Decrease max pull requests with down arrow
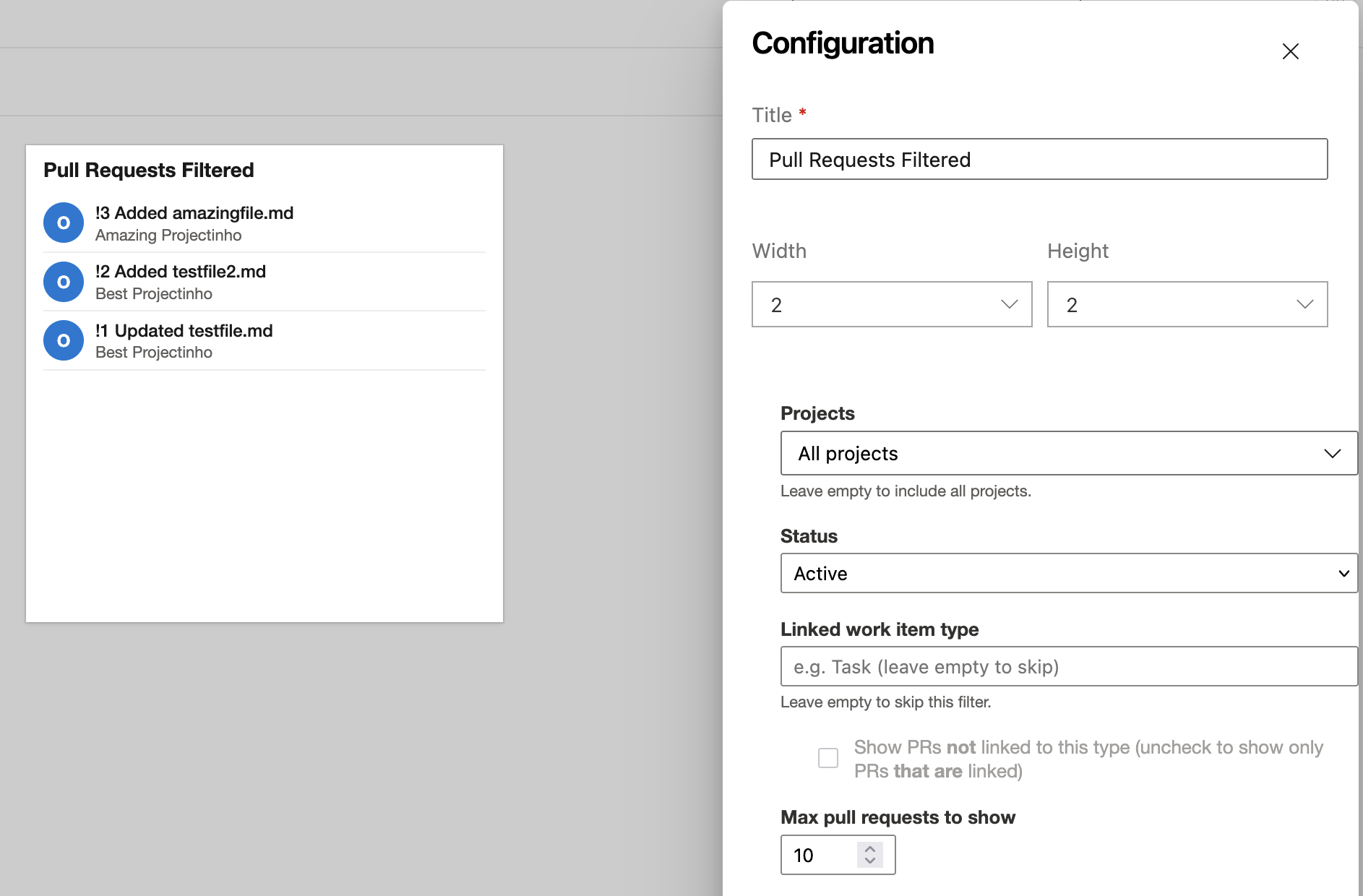Viewport: 1363px width, 896px height. click(870, 861)
